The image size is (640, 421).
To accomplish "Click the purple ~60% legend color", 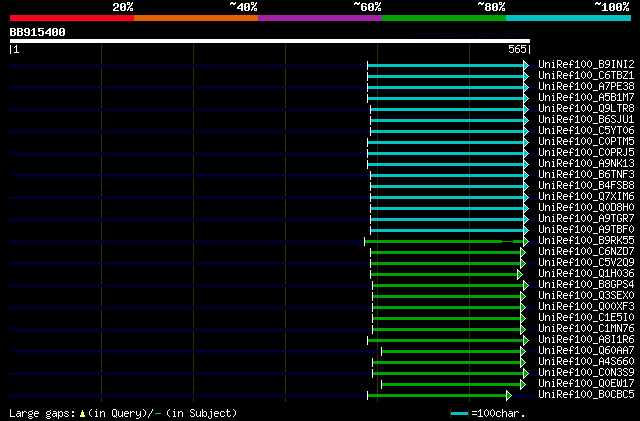I will click(x=320, y=18).
